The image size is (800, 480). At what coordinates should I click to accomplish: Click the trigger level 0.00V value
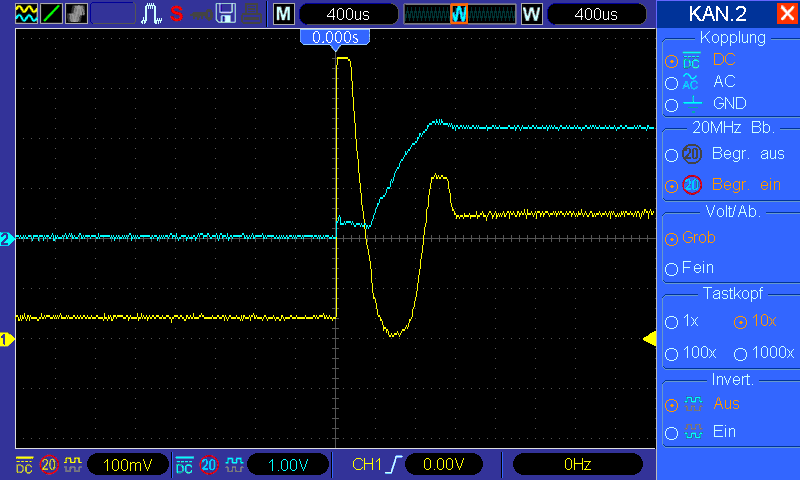click(443, 464)
